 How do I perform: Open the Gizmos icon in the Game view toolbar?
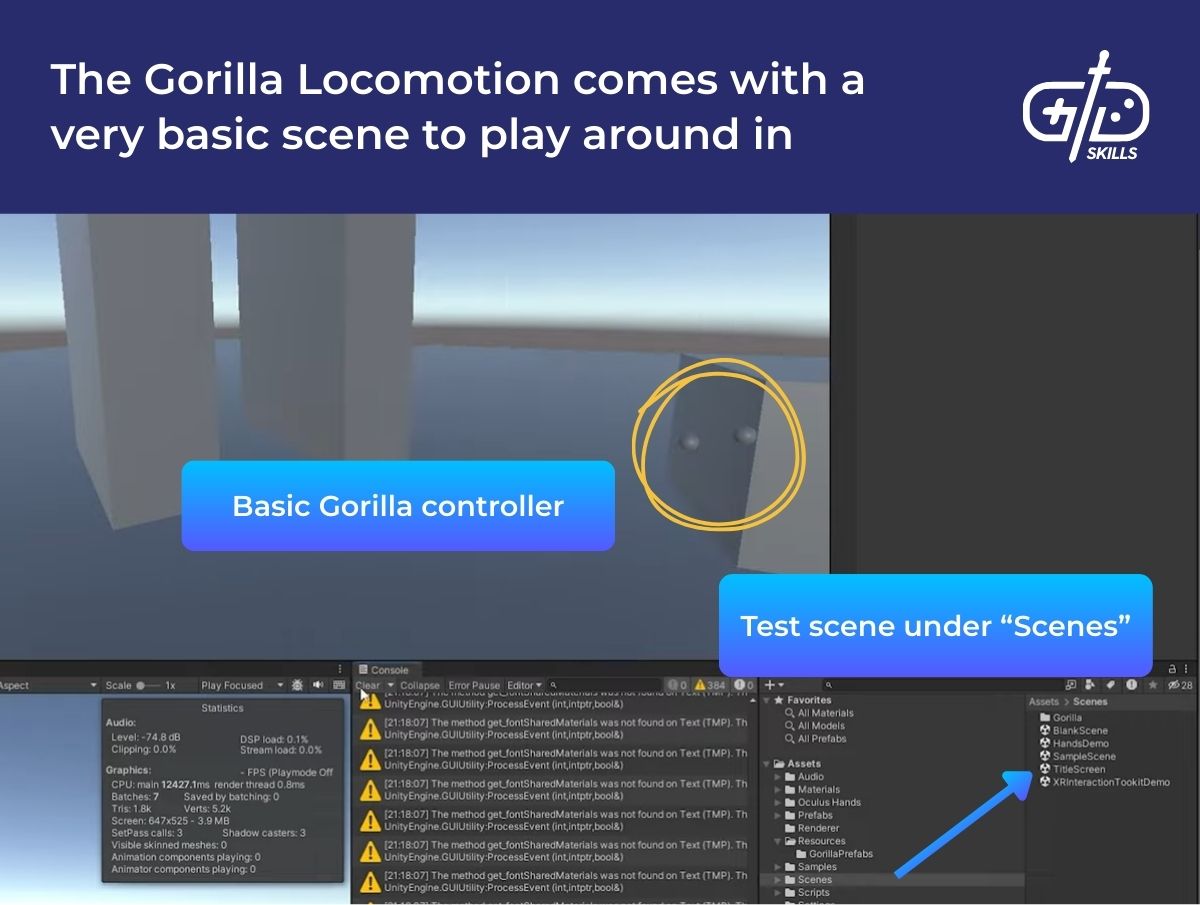point(297,683)
